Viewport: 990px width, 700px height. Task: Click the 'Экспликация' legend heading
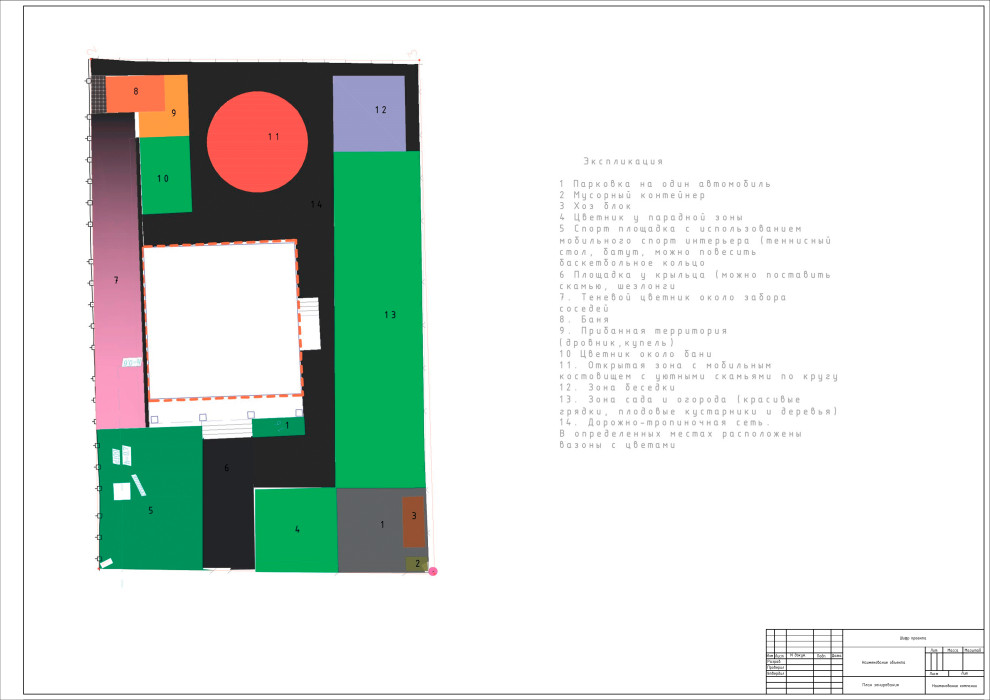[623, 161]
